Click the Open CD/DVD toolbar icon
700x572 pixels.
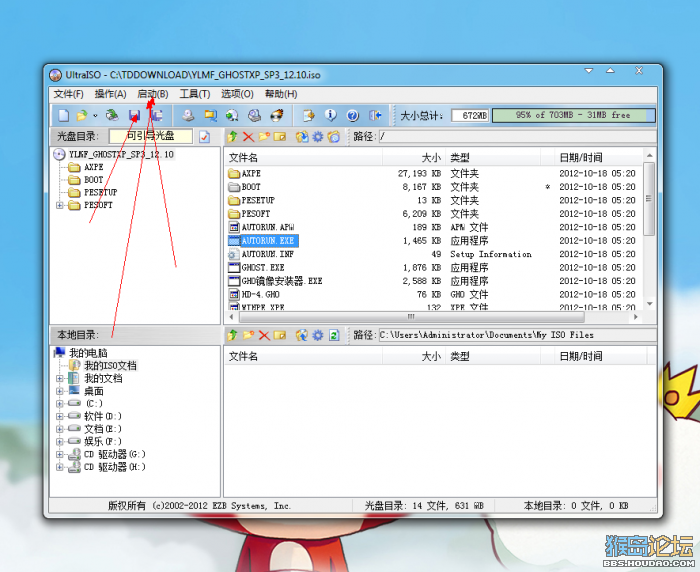(x=112, y=116)
